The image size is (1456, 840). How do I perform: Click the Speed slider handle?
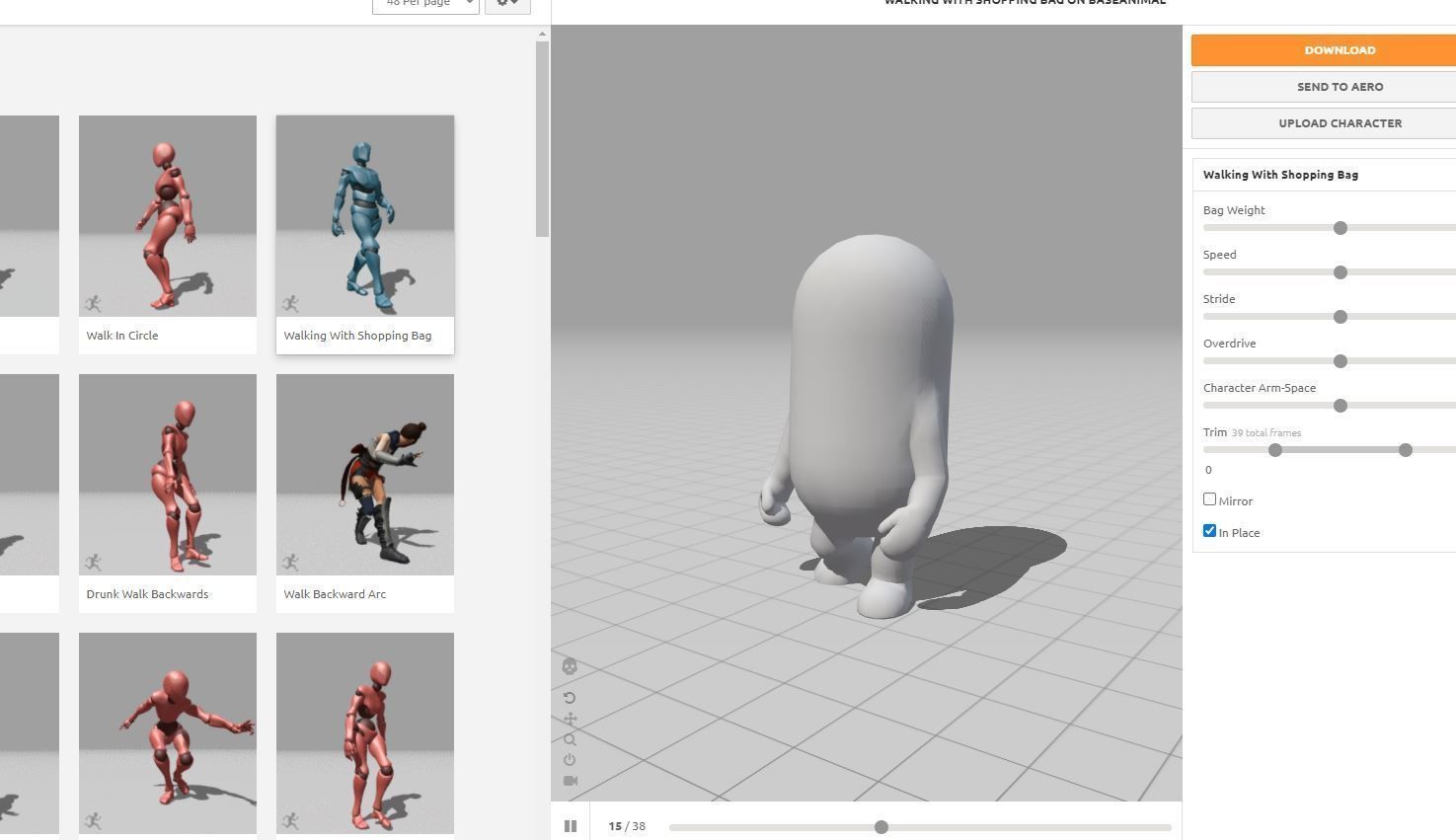point(1341,272)
